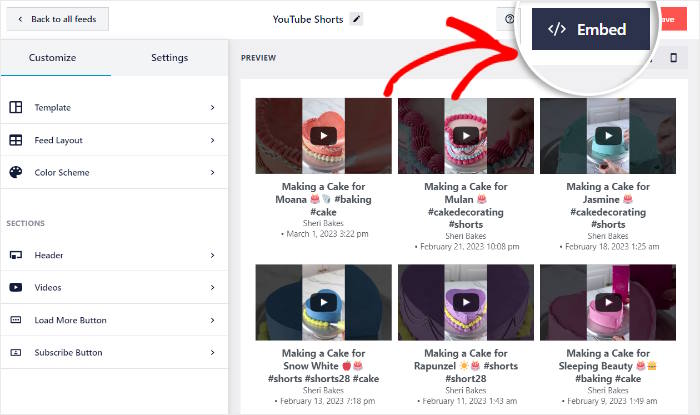Viewport: 700px width, 415px height.
Task: Expand the Template chevron
Action: pyautogui.click(x=212, y=108)
